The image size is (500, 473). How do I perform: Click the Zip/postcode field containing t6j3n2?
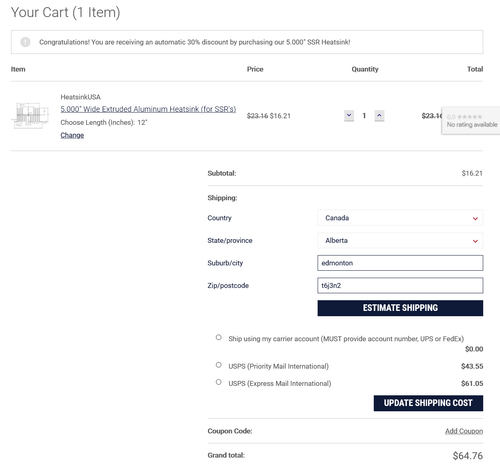(x=400, y=285)
